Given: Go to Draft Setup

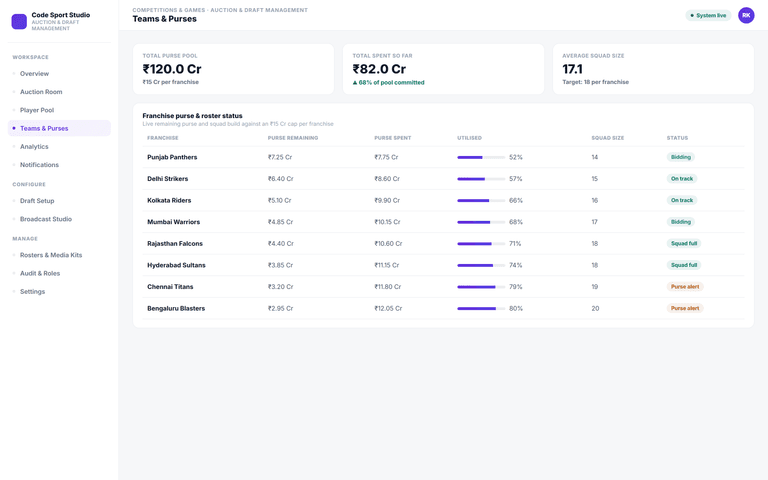Looking at the screenshot, I should [x=59, y=201].
